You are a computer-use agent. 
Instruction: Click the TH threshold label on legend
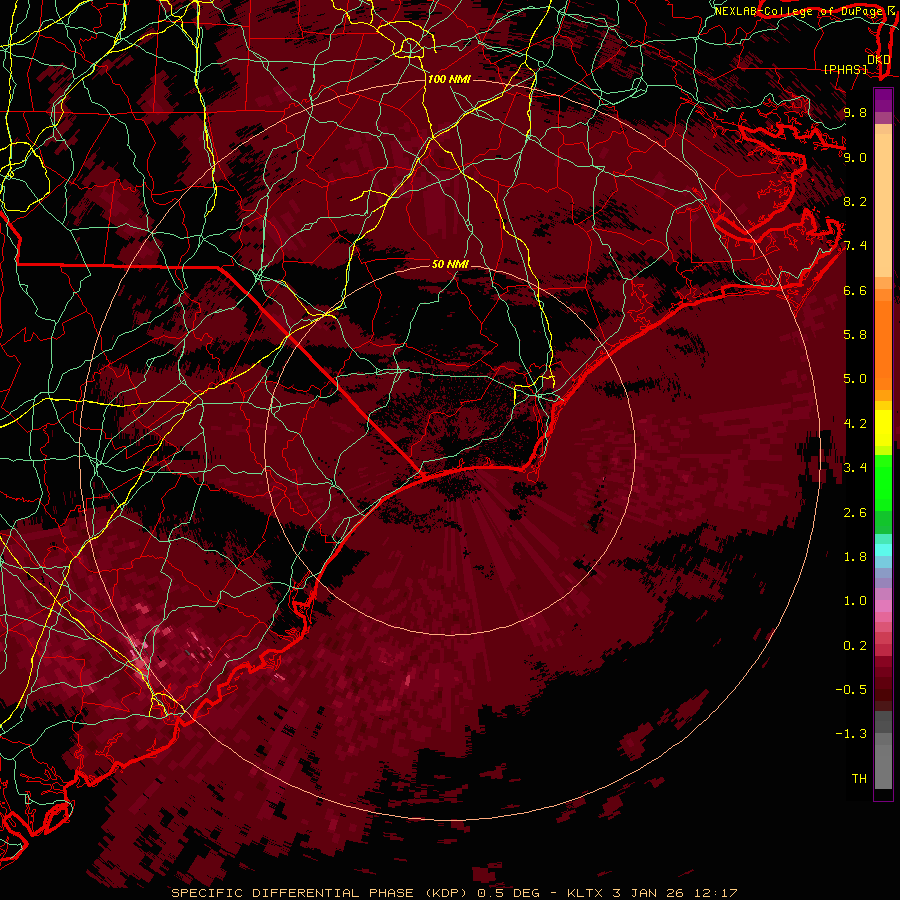(859, 779)
